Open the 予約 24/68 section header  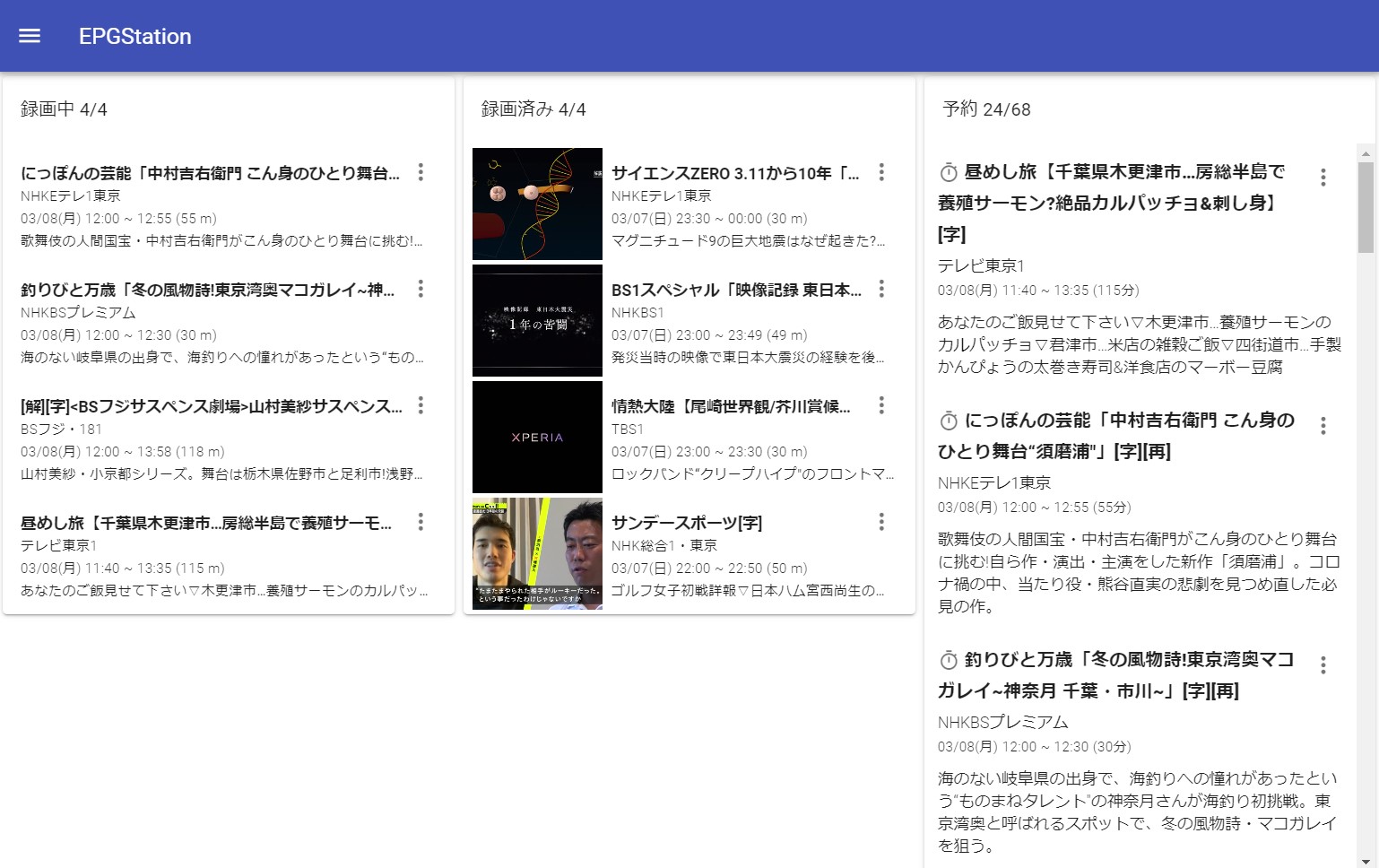click(986, 109)
